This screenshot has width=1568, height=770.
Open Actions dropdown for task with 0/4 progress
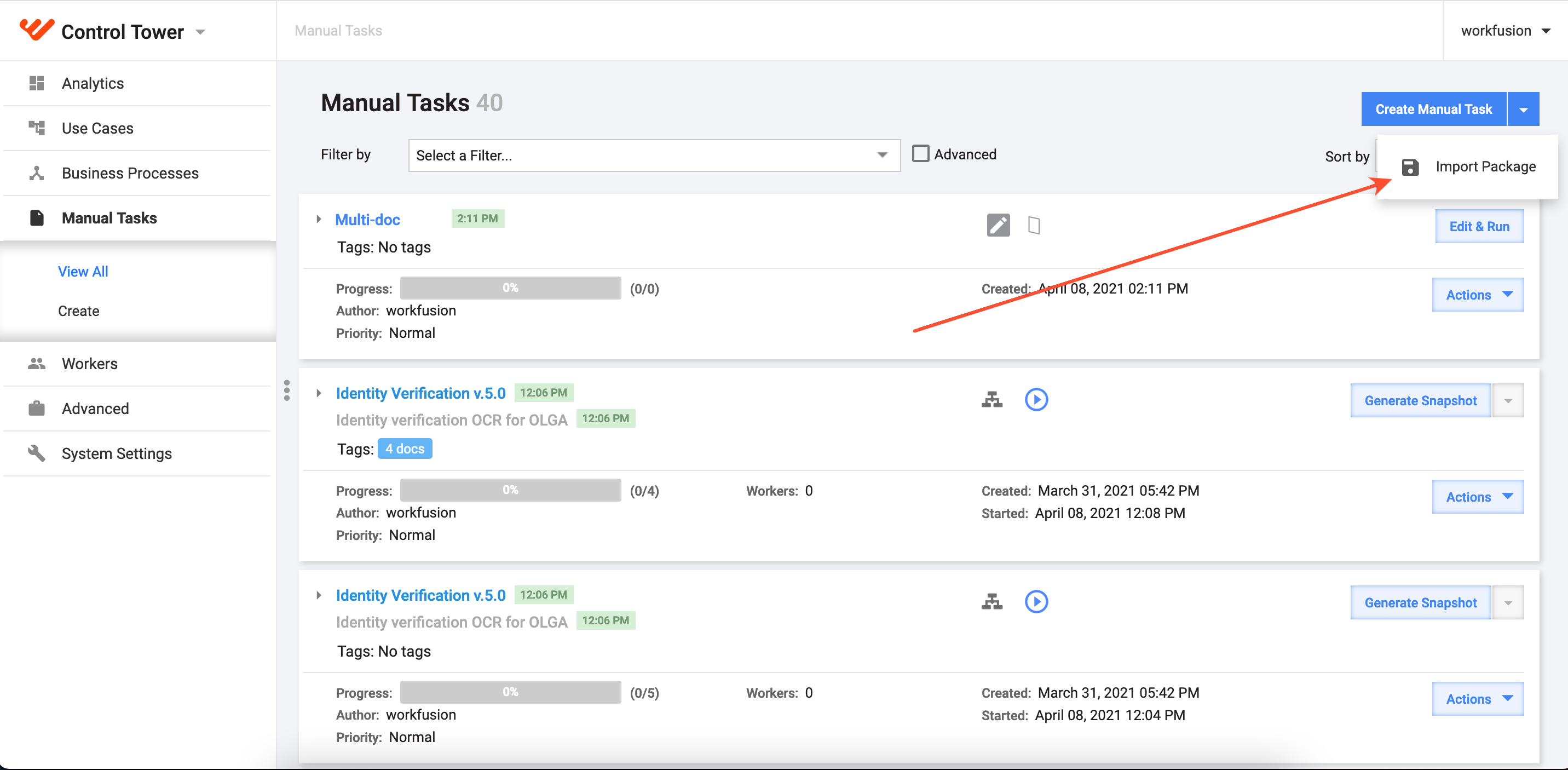1478,497
